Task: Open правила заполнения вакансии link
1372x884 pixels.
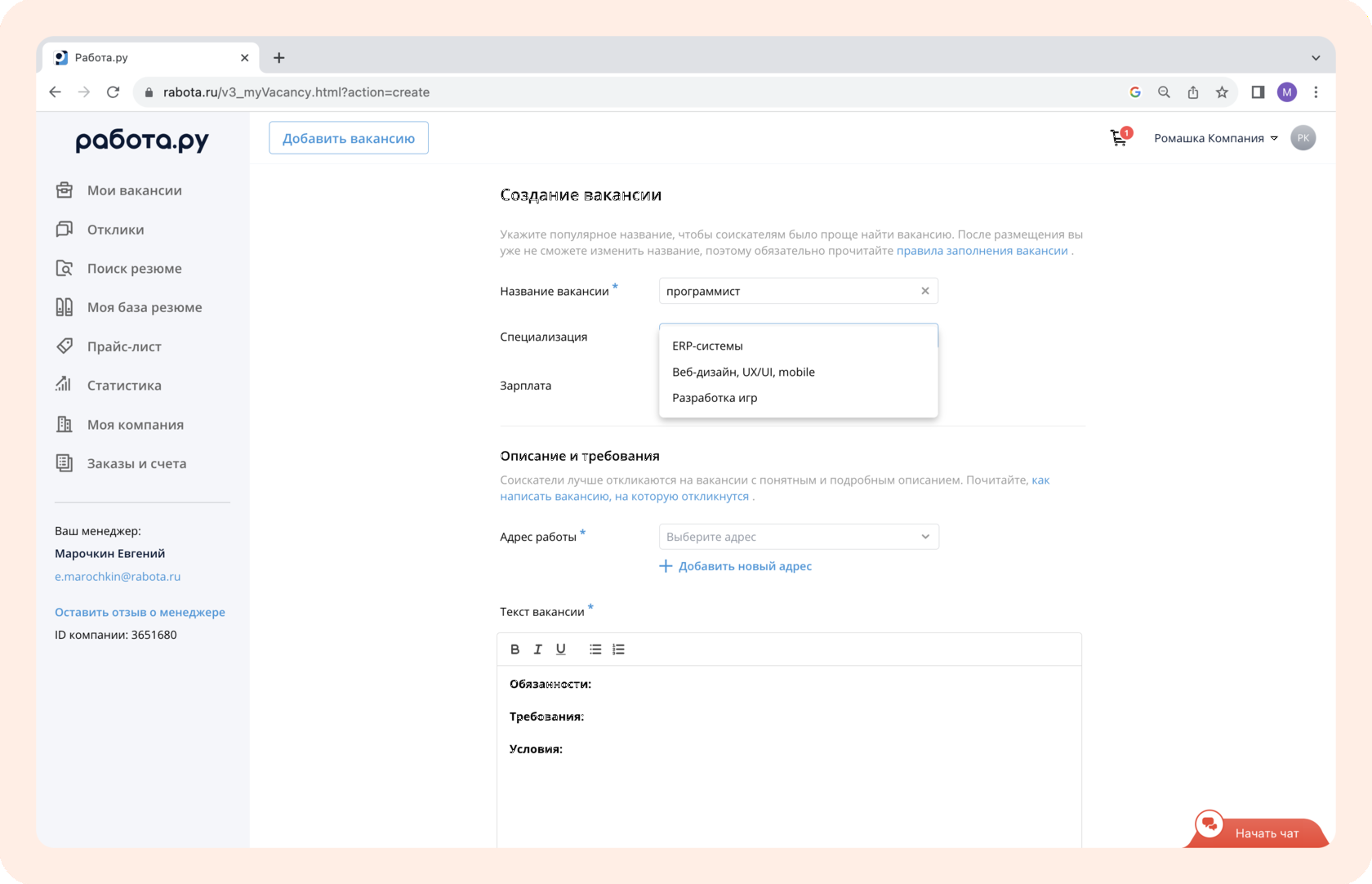Action: (x=982, y=251)
